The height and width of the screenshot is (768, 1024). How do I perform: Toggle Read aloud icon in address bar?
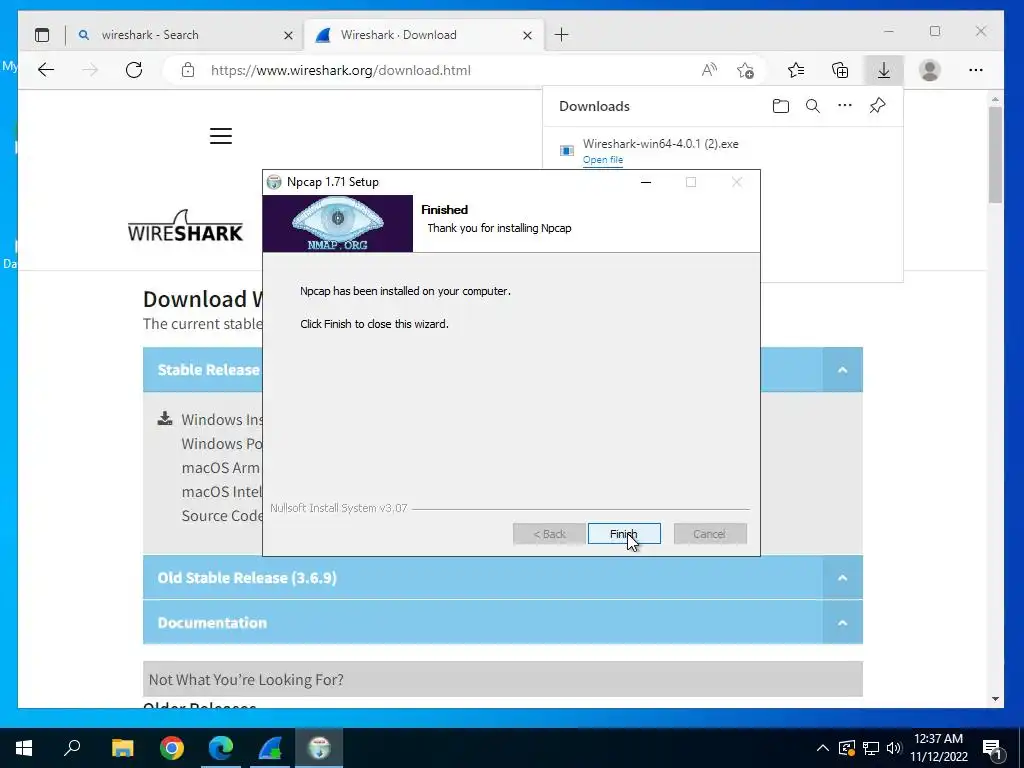709,70
